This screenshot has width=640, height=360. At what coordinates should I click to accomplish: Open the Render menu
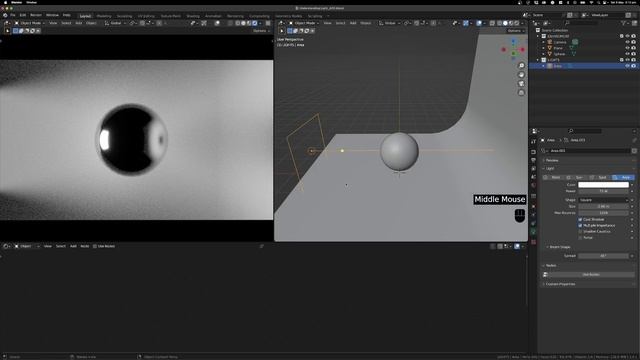pos(36,15)
